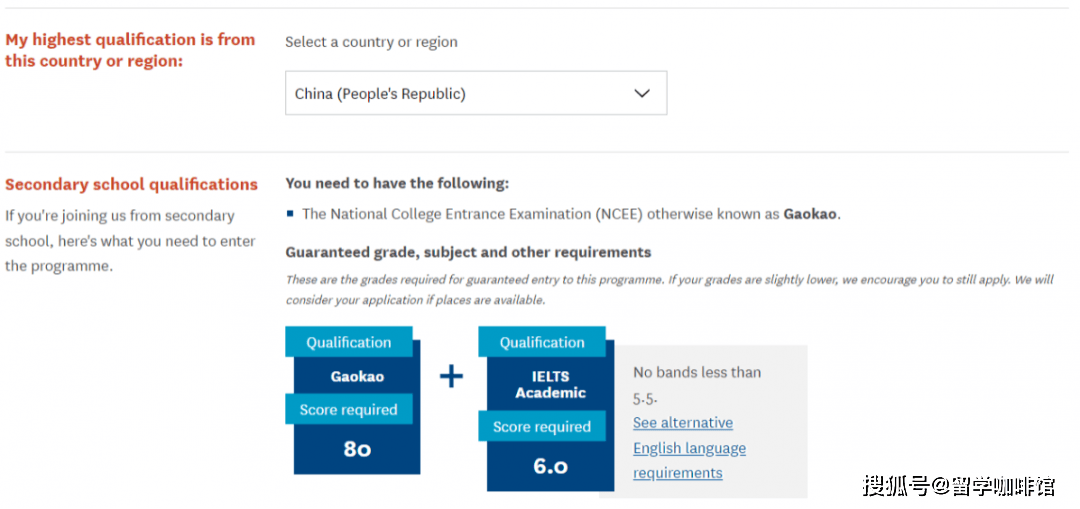
Task: Click the 'You need to have the following' text
Action: pos(397,183)
